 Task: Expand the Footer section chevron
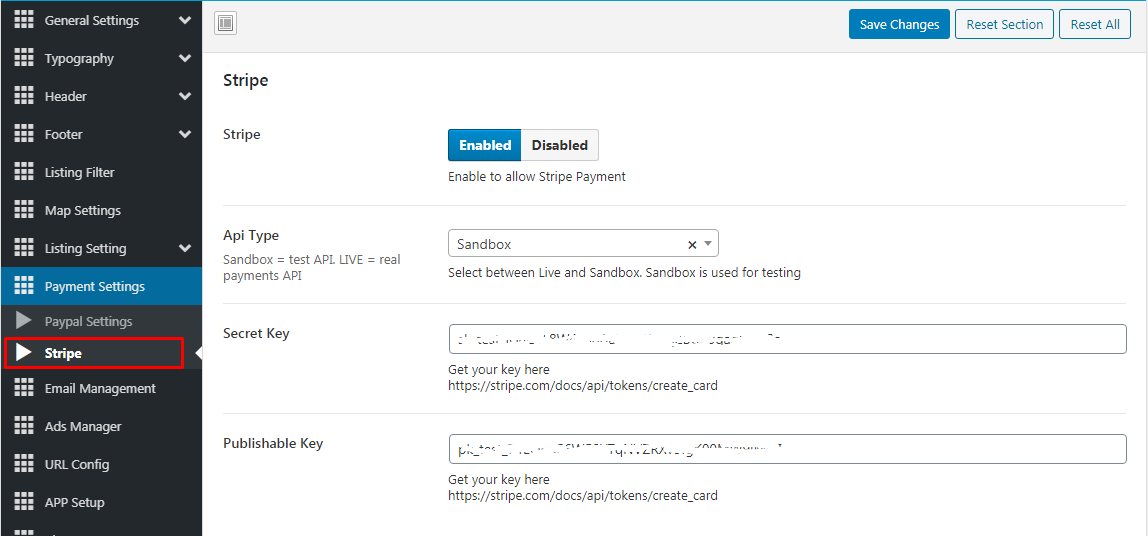[185, 134]
